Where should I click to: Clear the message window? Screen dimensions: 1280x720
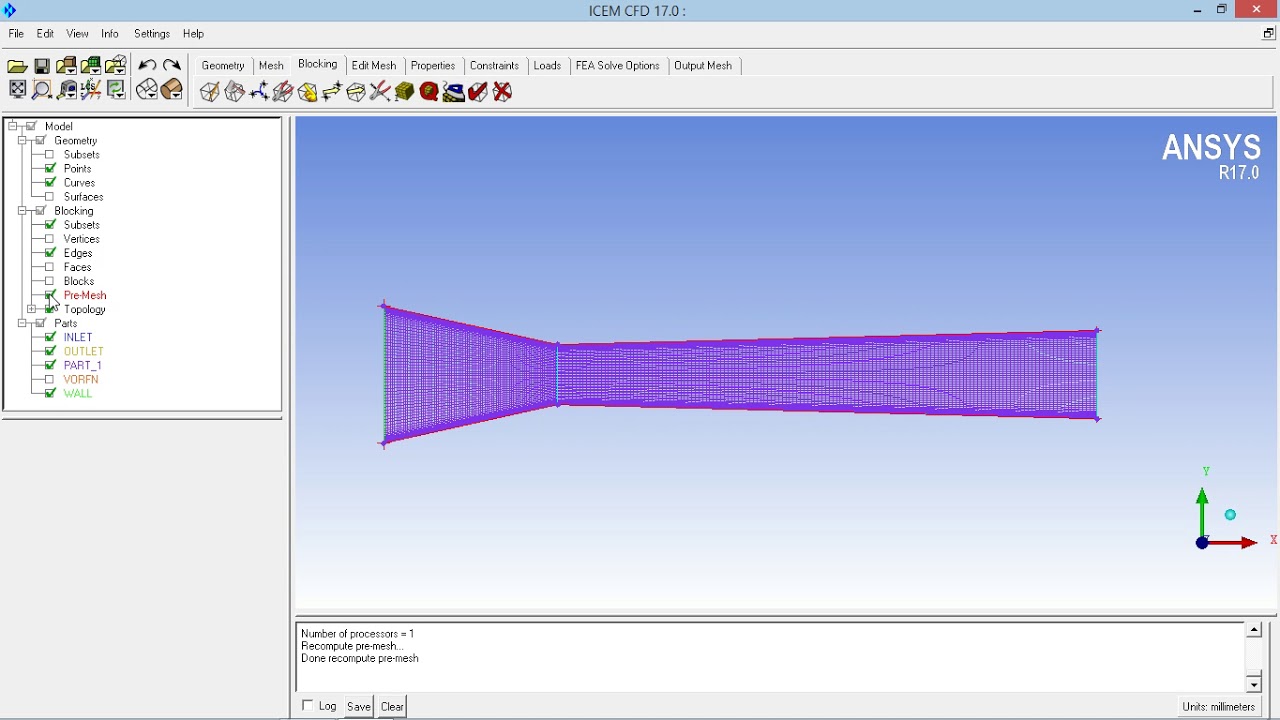pyautogui.click(x=392, y=706)
